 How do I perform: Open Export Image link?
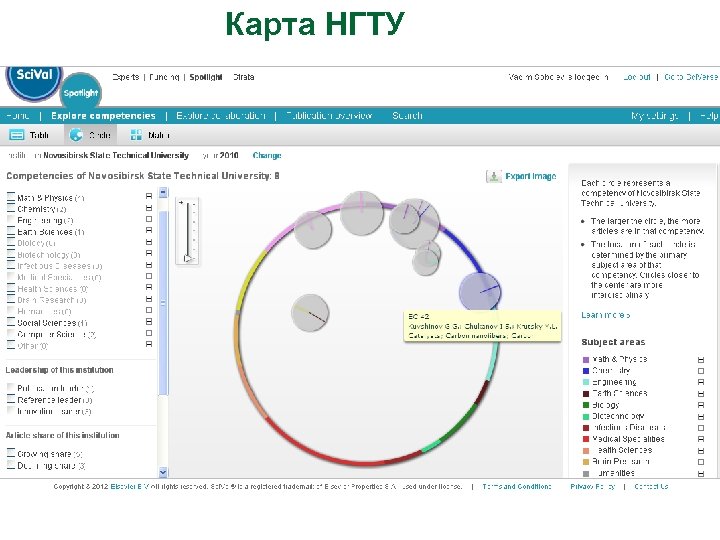[x=530, y=176]
